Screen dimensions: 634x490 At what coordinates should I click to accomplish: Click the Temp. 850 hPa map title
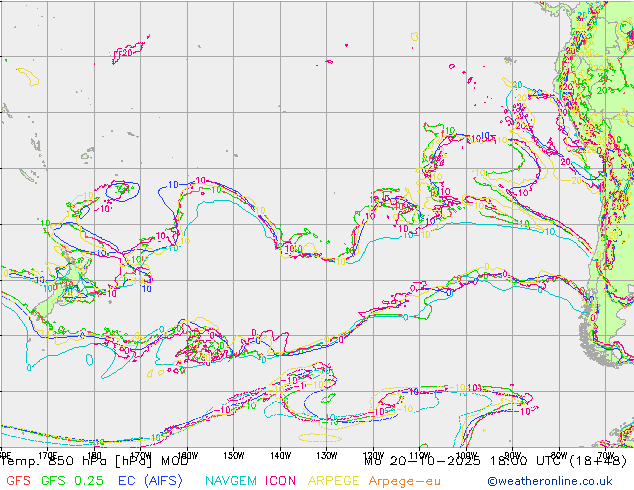pyautogui.click(x=94, y=461)
